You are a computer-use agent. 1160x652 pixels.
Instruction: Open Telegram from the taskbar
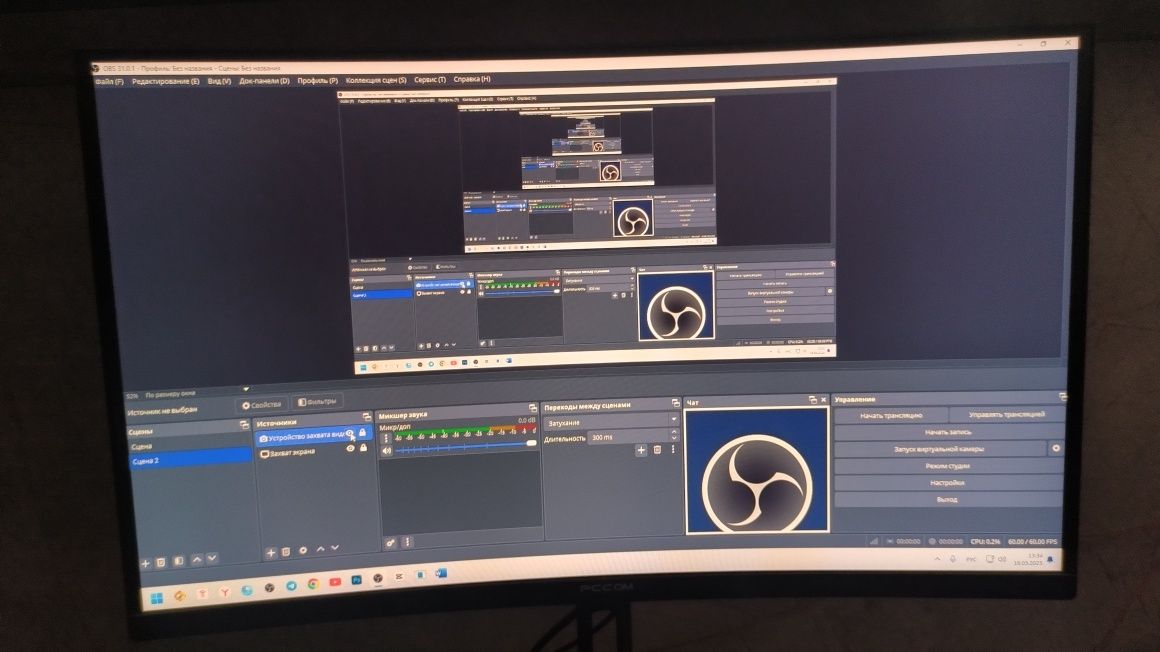291,586
